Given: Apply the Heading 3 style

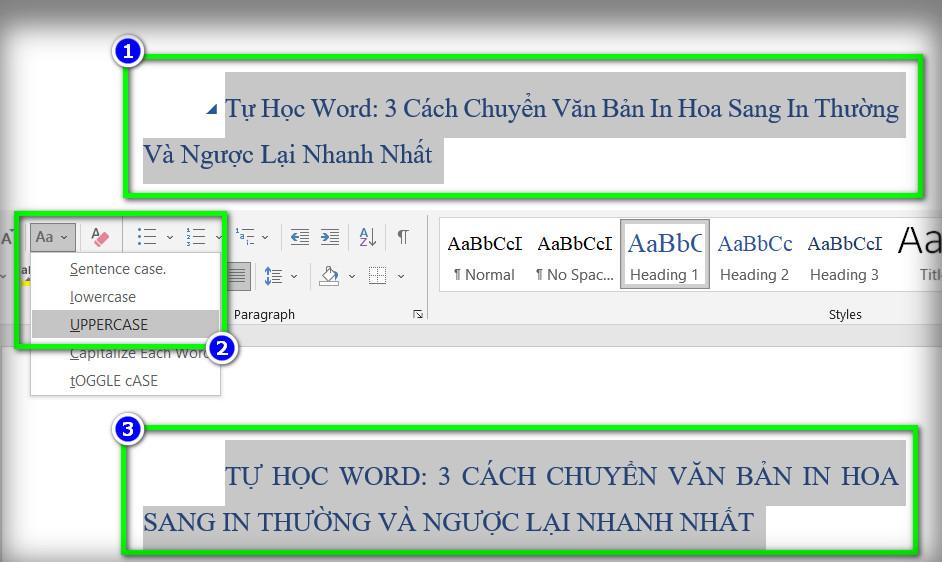Looking at the screenshot, I should coord(845,255).
